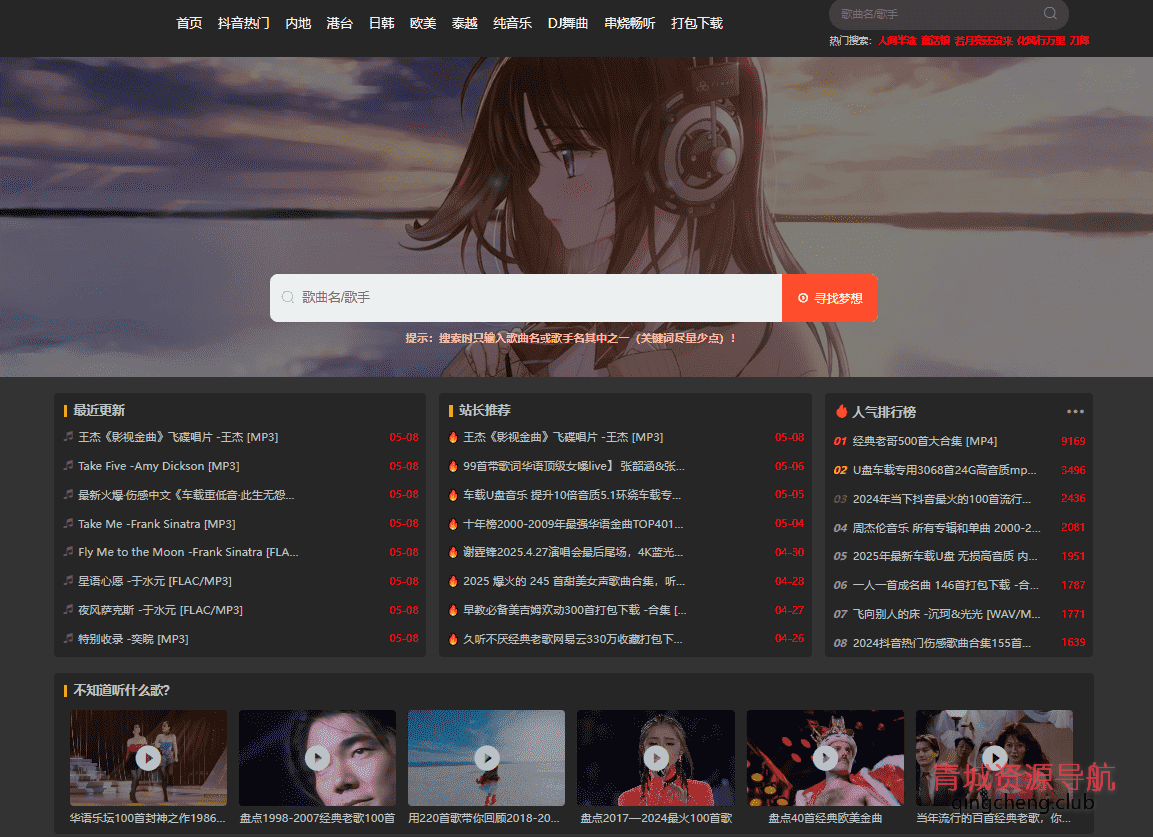Click flame icon beside 十年榜2000-2009 entry
Screen dimensions: 1153x837
tap(453, 524)
